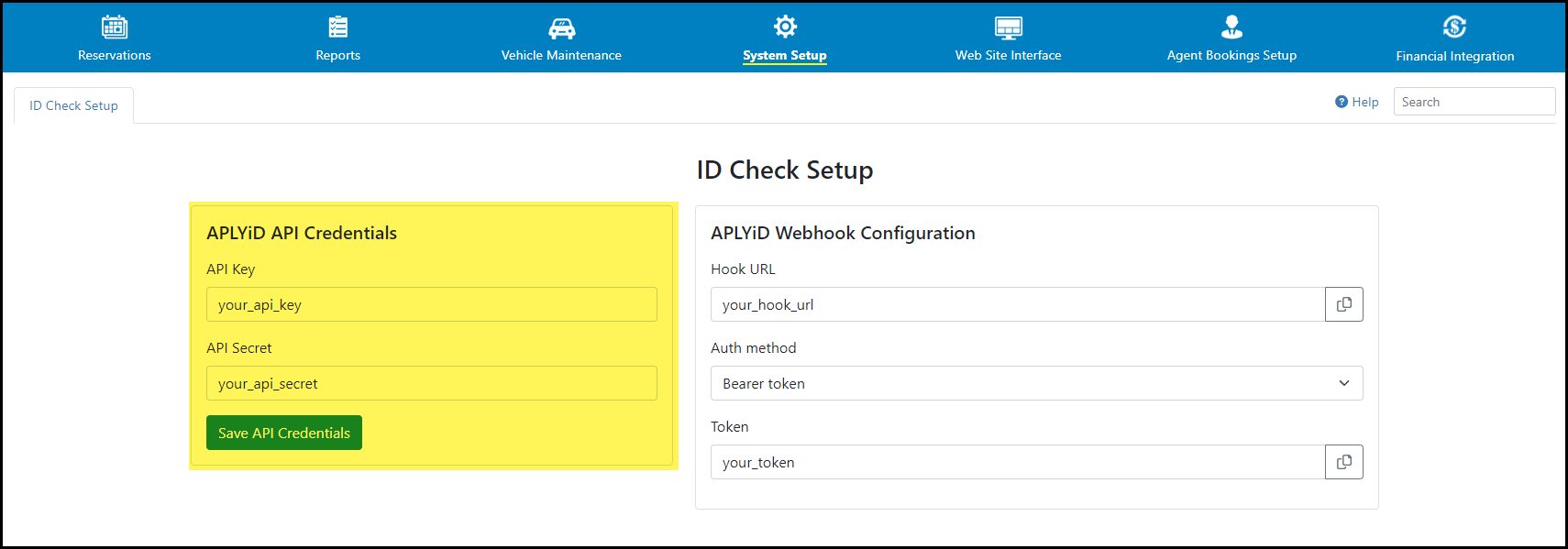Click the Agent Bookings Setup person icon
Viewport: 1568px width, 549px height.
(x=1231, y=27)
